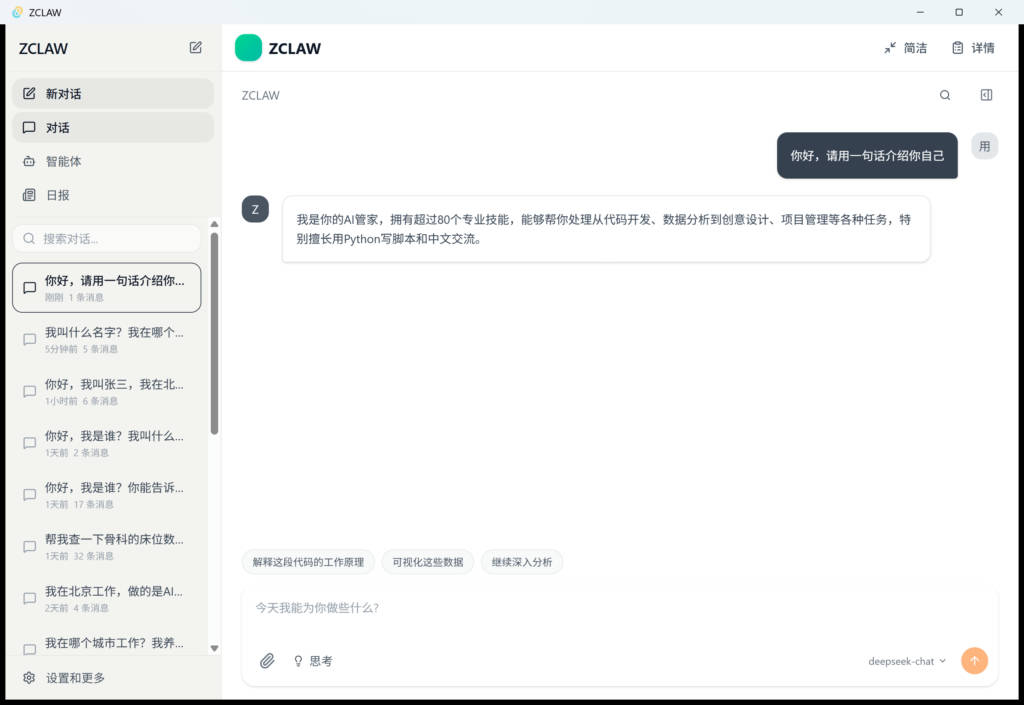Toggle the side panel icon in chat header
This screenshot has height=705, width=1024.
pos(986,95)
